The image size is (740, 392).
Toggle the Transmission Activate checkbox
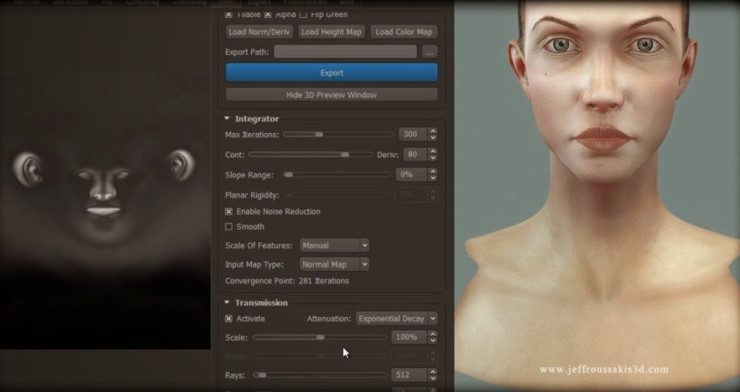click(x=229, y=318)
